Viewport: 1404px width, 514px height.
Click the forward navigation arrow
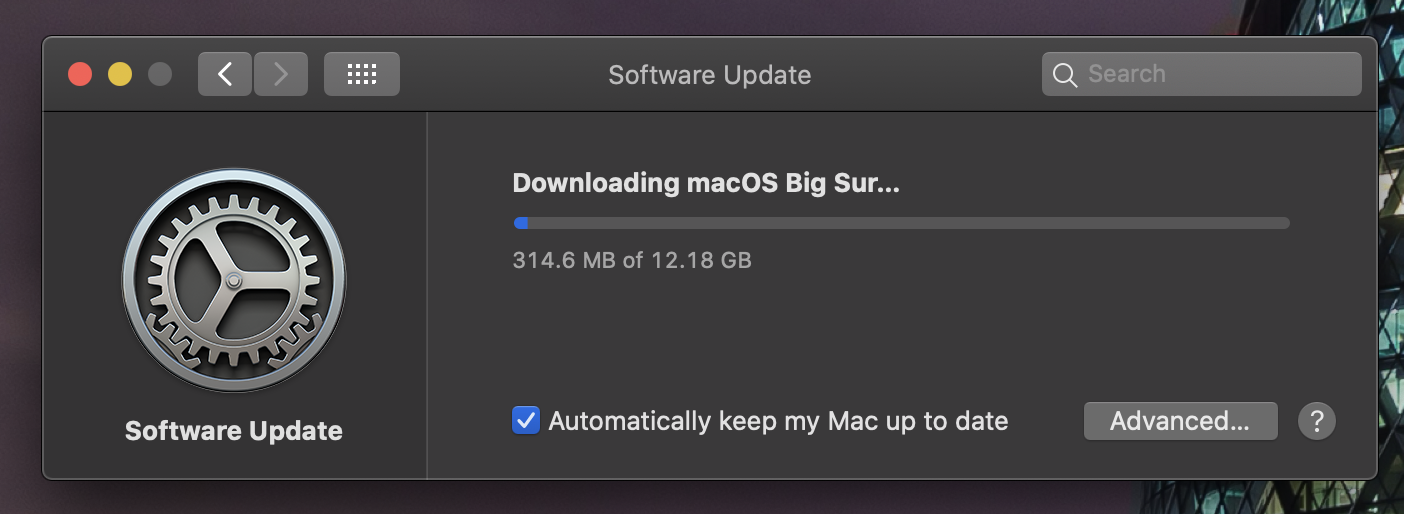click(x=281, y=74)
